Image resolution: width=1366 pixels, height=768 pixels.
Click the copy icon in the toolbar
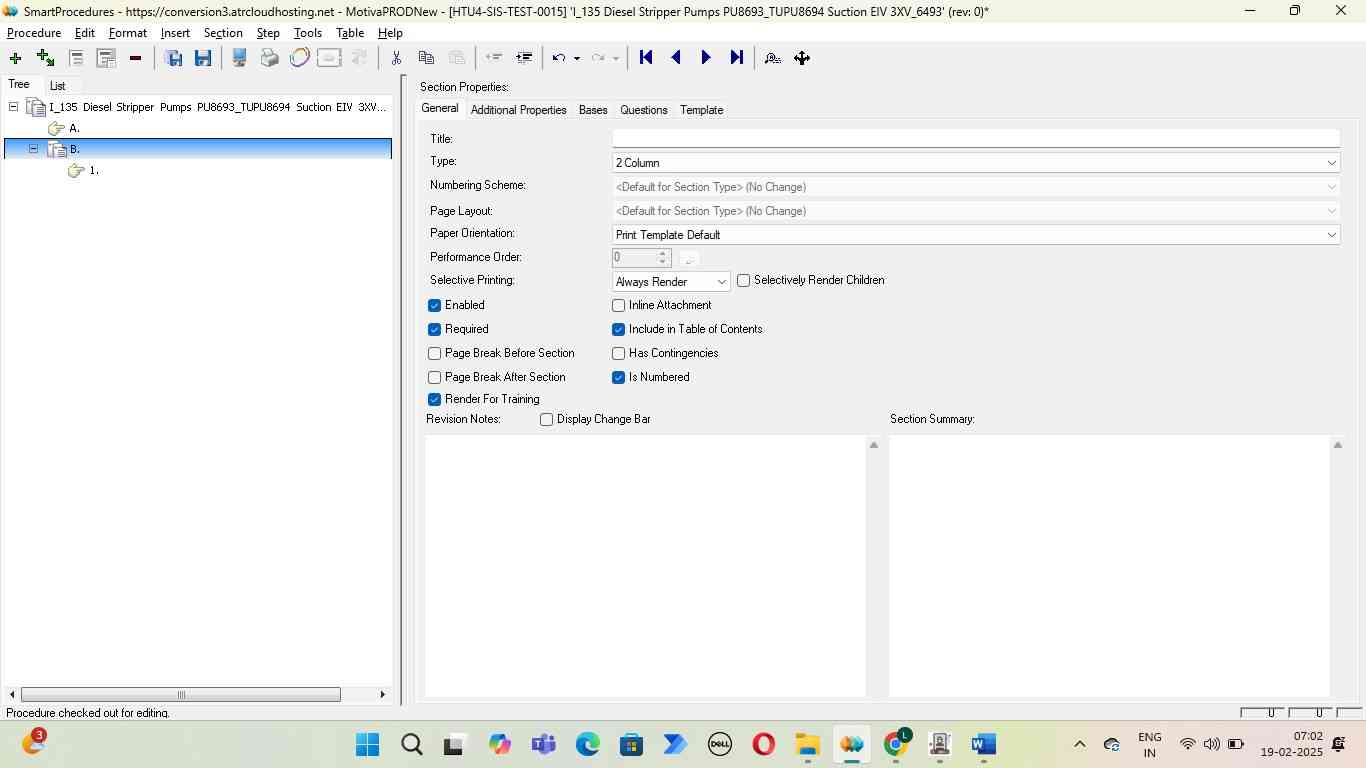tap(426, 58)
